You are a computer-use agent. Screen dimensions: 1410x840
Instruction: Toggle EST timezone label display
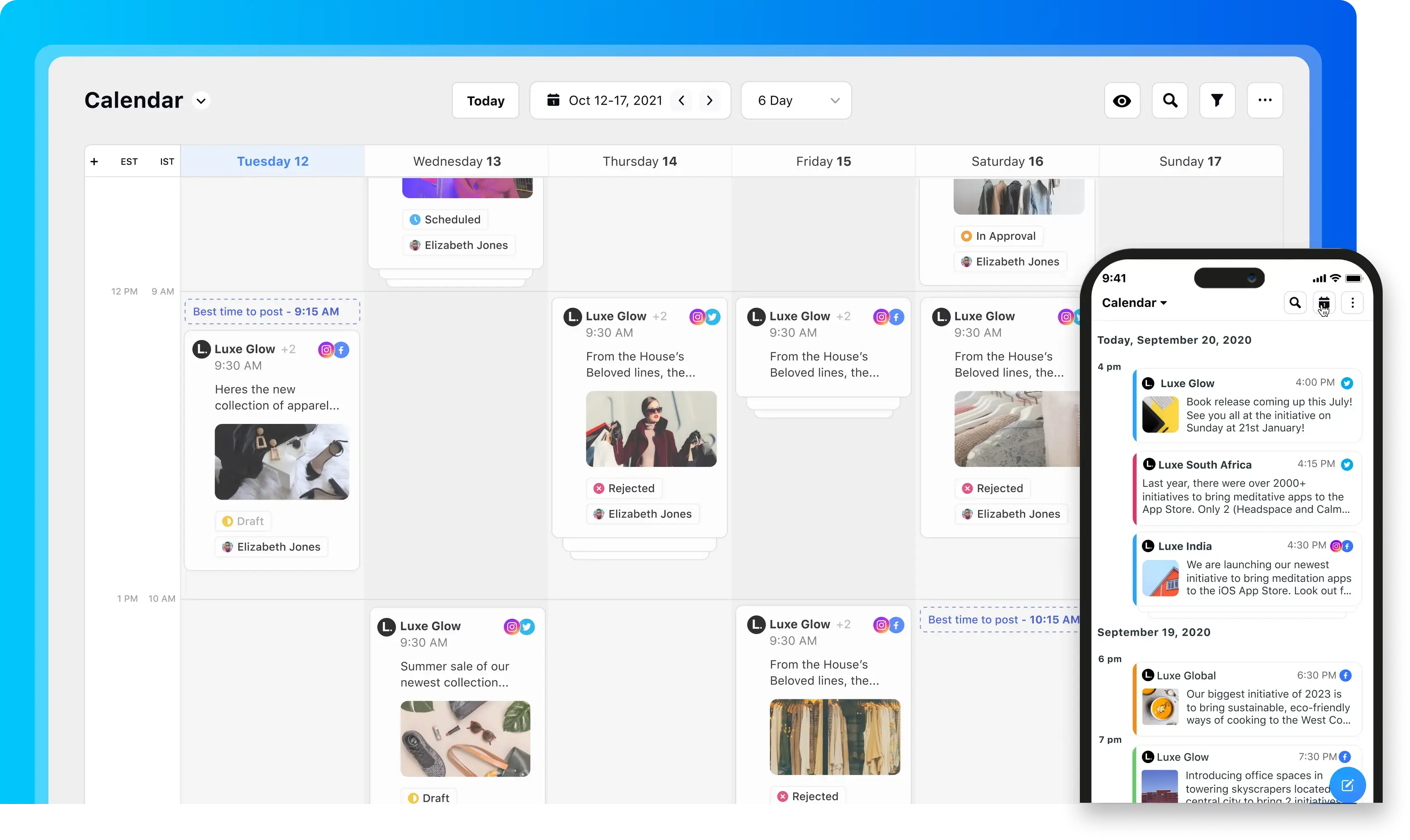129,161
